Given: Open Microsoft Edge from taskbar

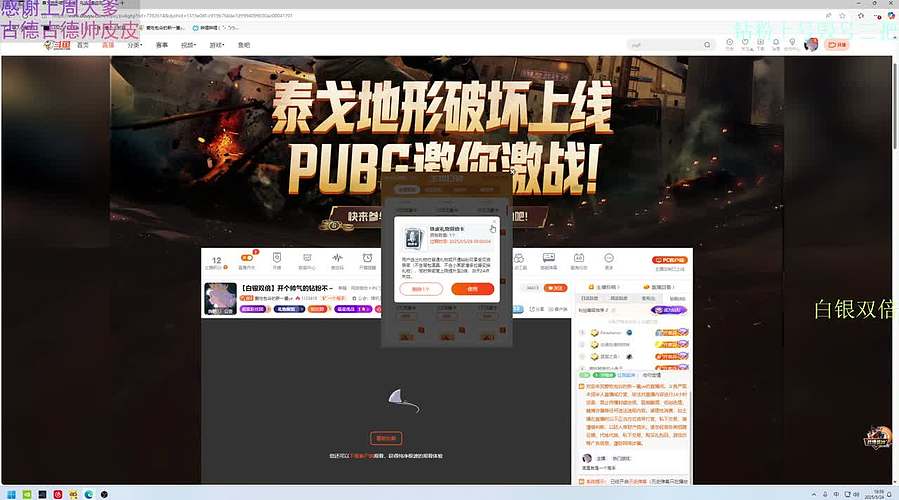Looking at the screenshot, I should click(x=88, y=494).
